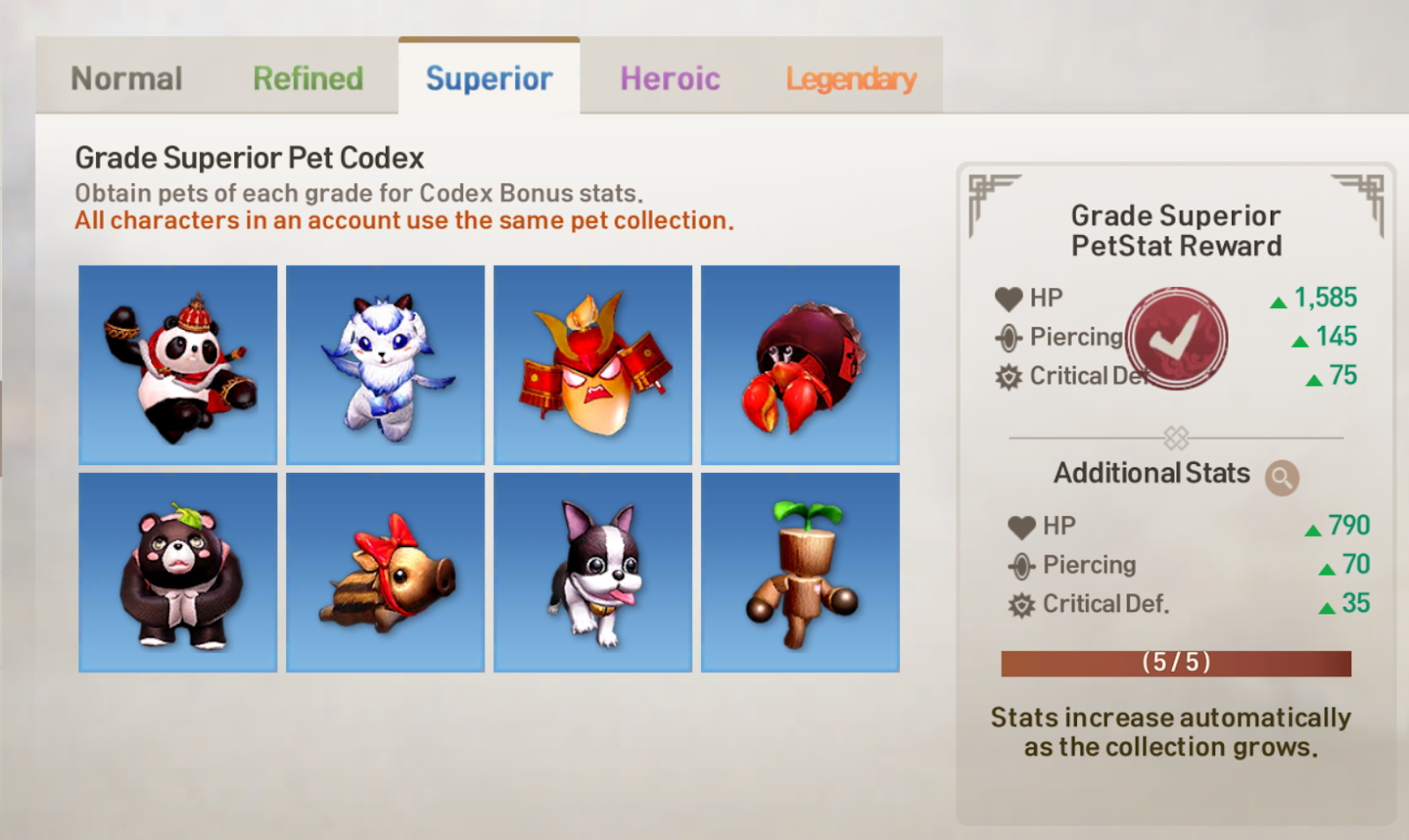Select the samurai helmet pet
Image resolution: width=1409 pixels, height=840 pixels.
(x=593, y=365)
